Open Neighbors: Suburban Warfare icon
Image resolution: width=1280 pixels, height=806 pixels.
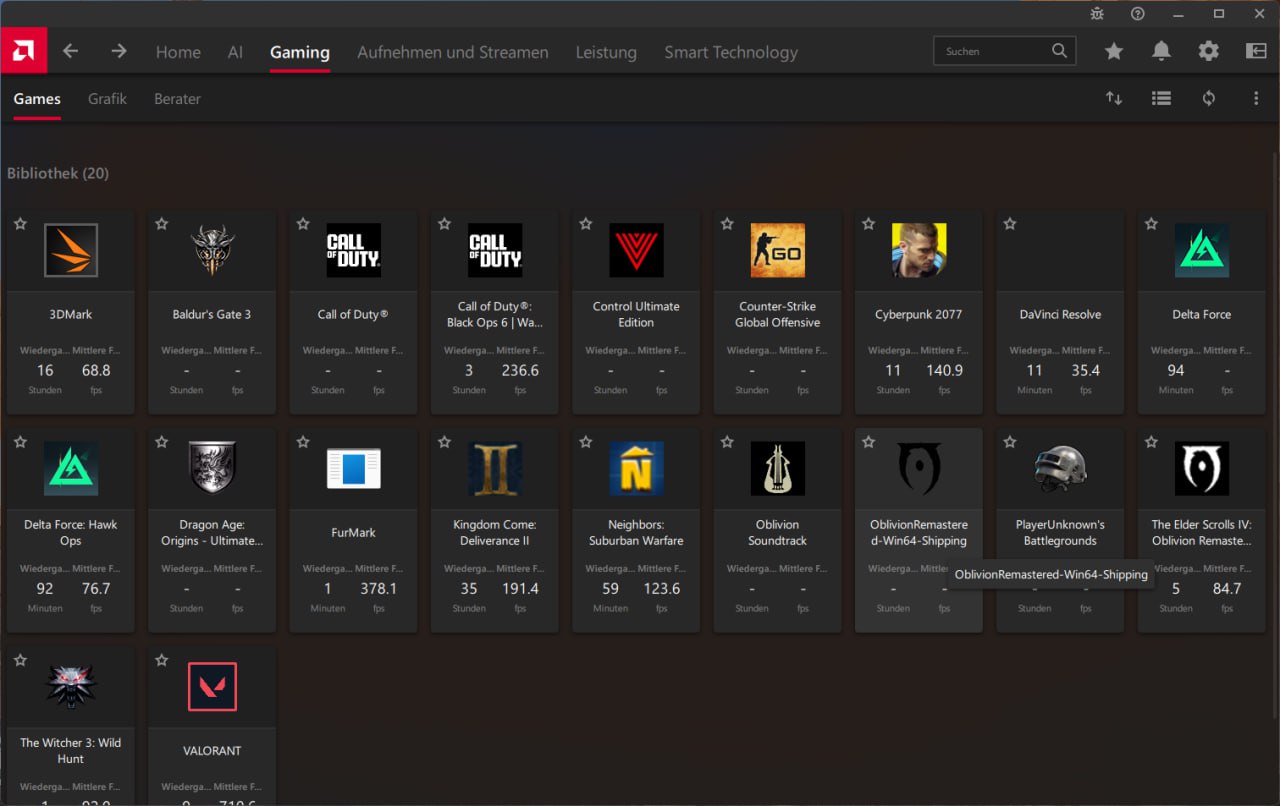click(636, 468)
